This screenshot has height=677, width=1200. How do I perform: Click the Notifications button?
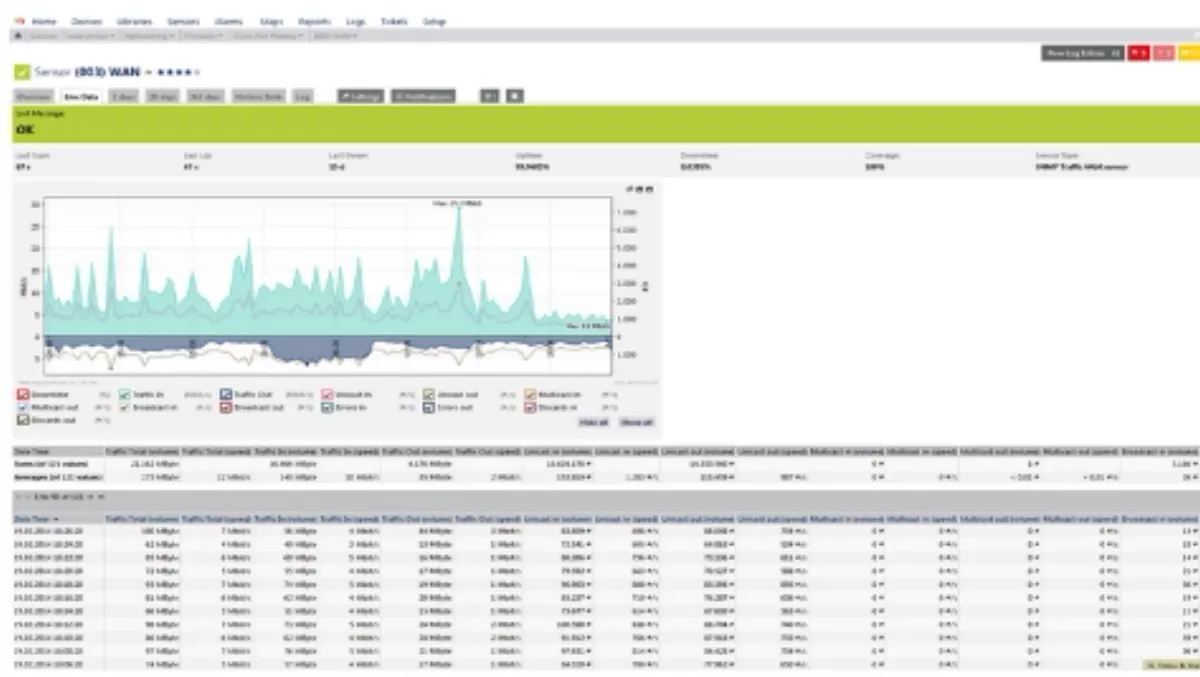(423, 96)
